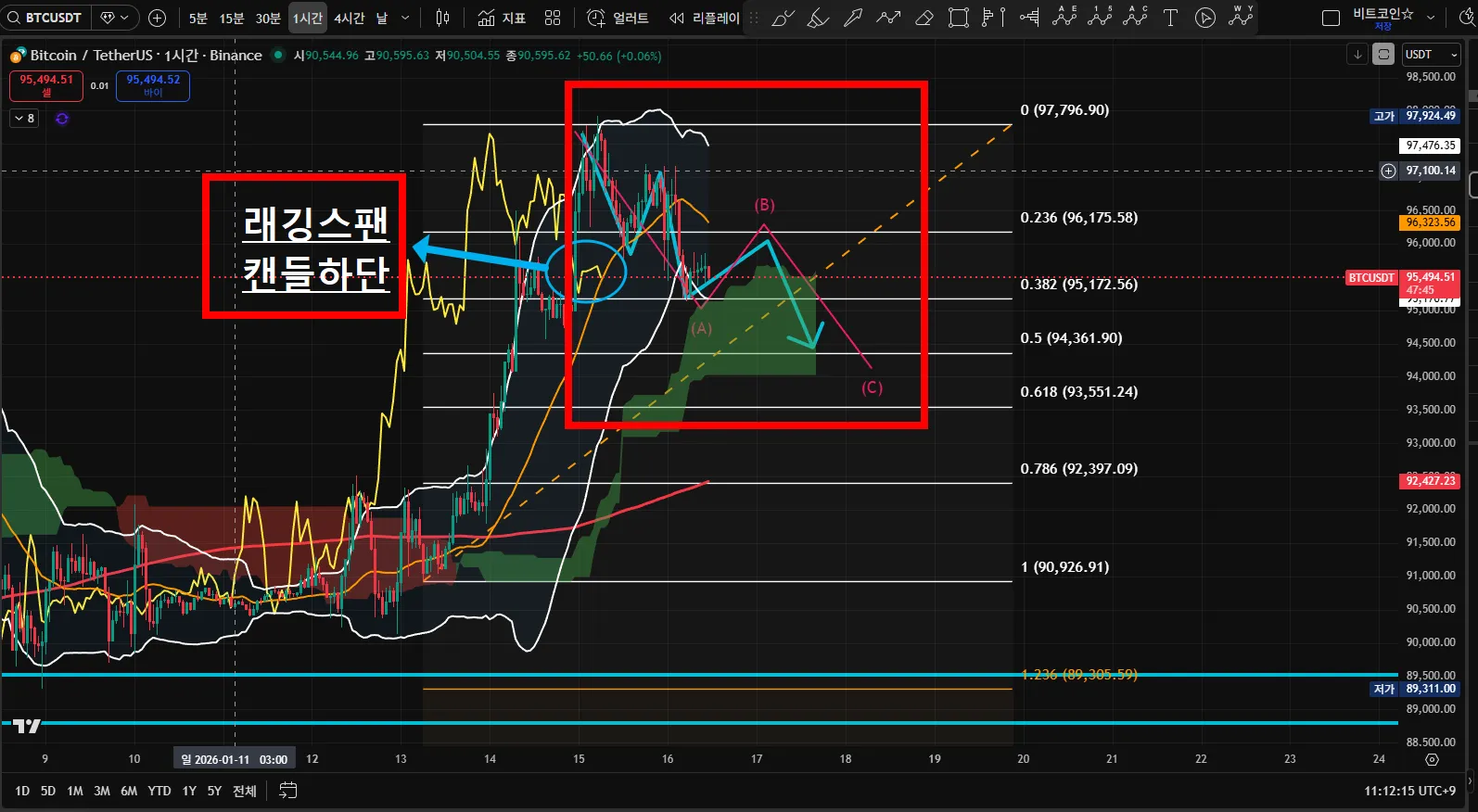Search symbol in the BTCUSDT field
This screenshot has height=812, width=1478.
[46, 18]
